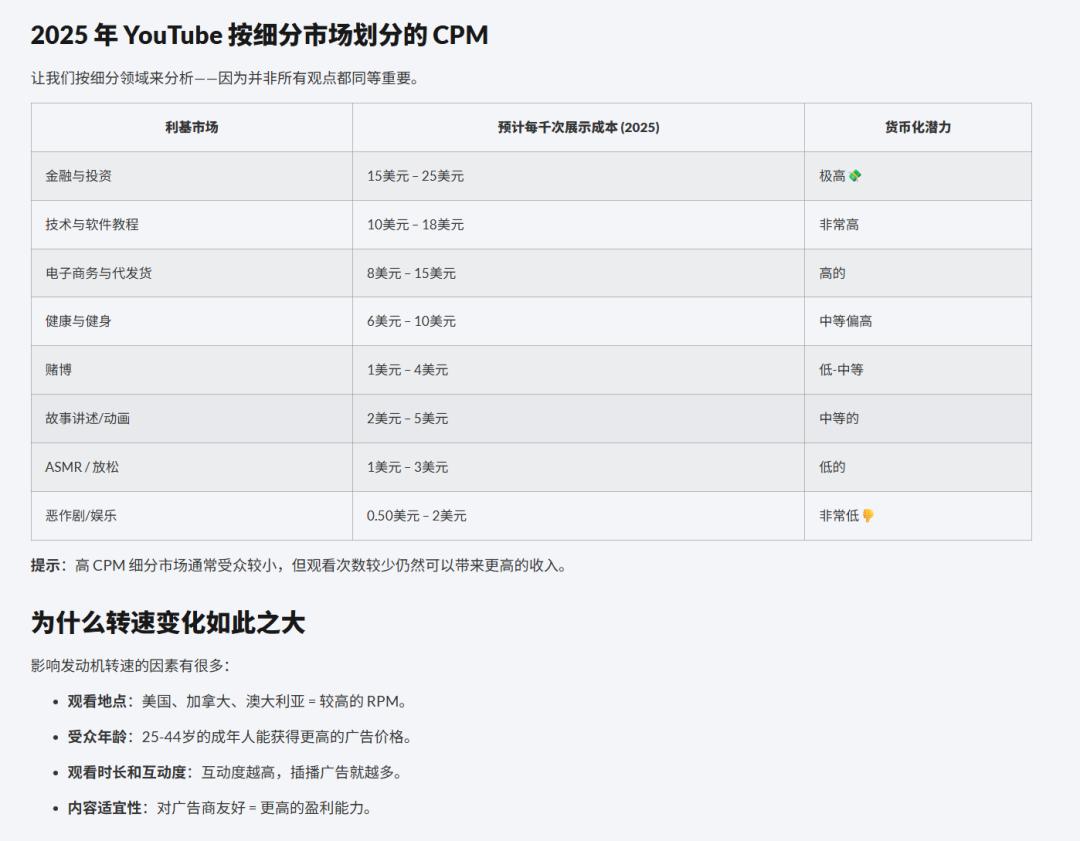Click the '利基市场' column header

(x=191, y=127)
